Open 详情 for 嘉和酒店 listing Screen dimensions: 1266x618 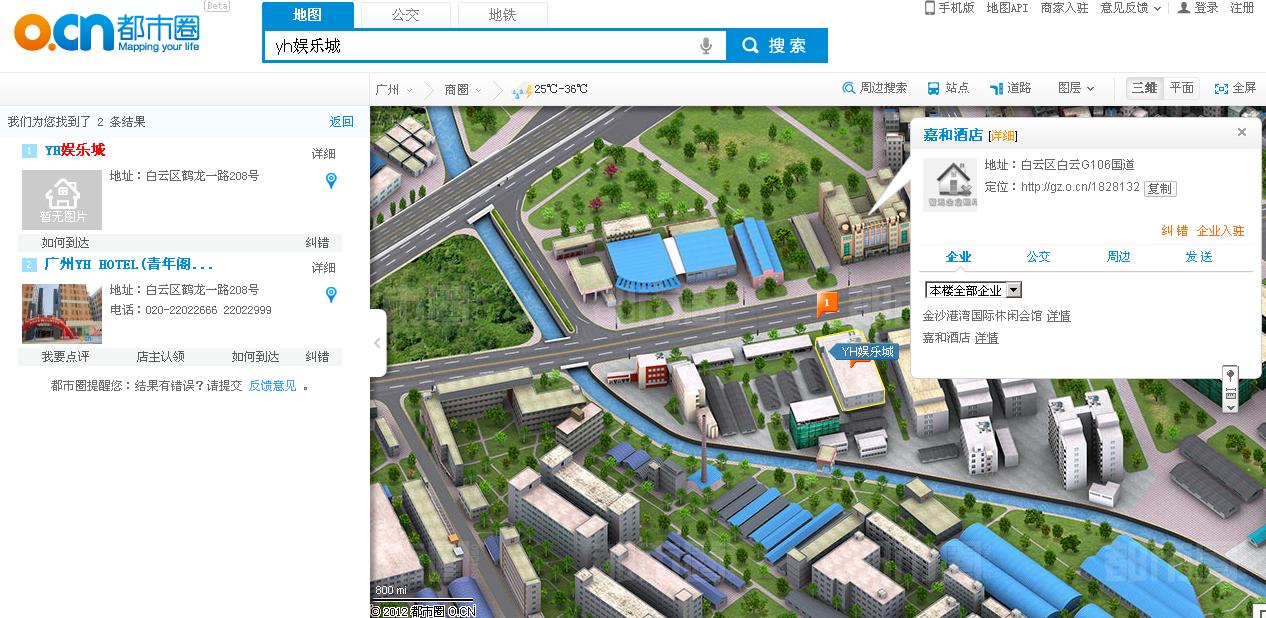[986, 338]
